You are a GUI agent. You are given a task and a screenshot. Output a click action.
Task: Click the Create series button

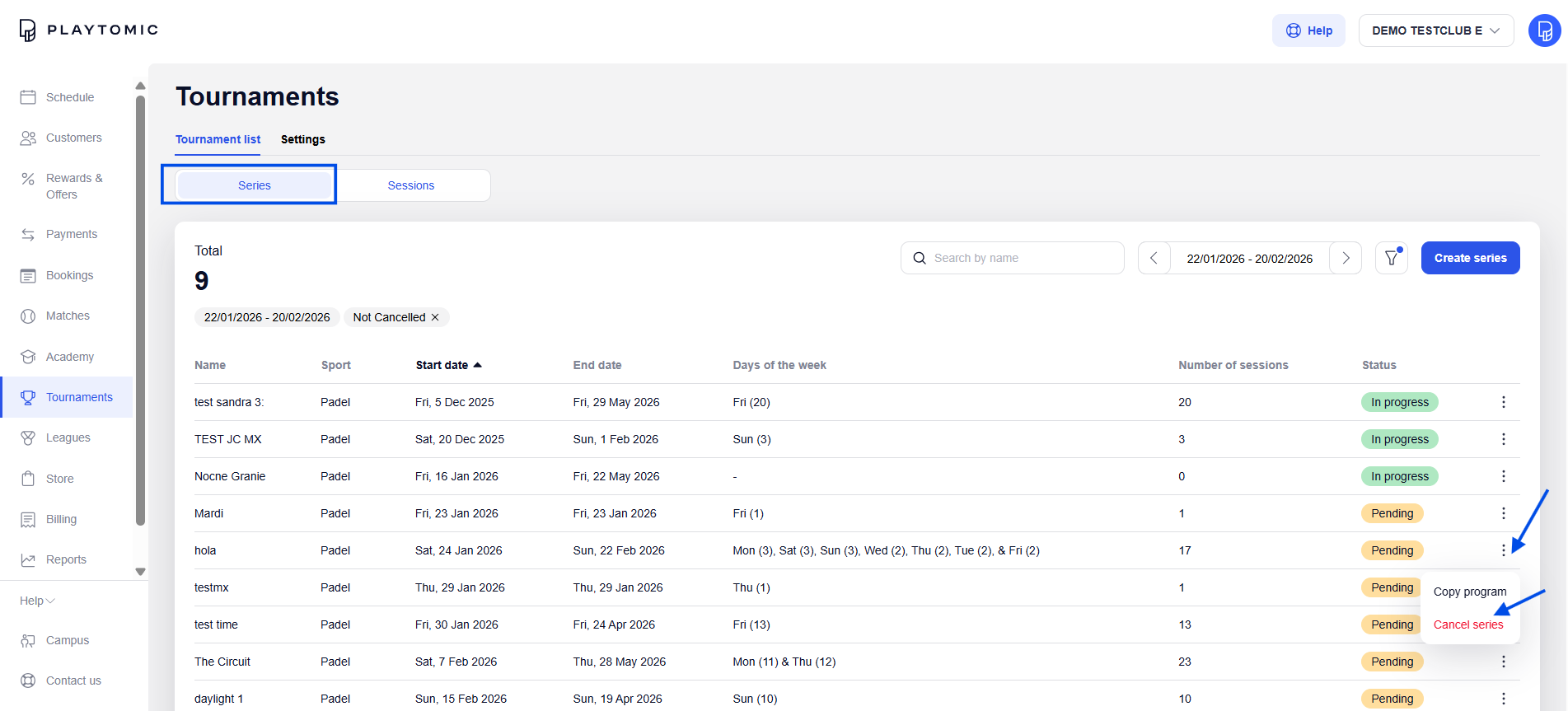1470,258
